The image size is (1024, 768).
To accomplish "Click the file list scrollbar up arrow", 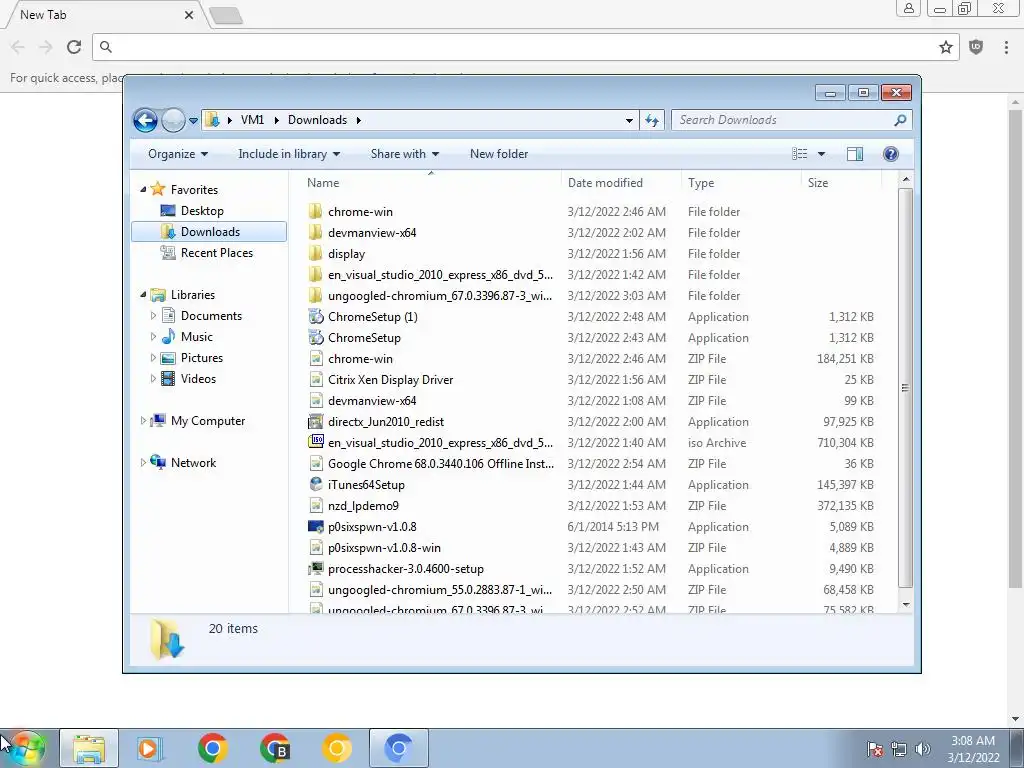I will point(905,180).
